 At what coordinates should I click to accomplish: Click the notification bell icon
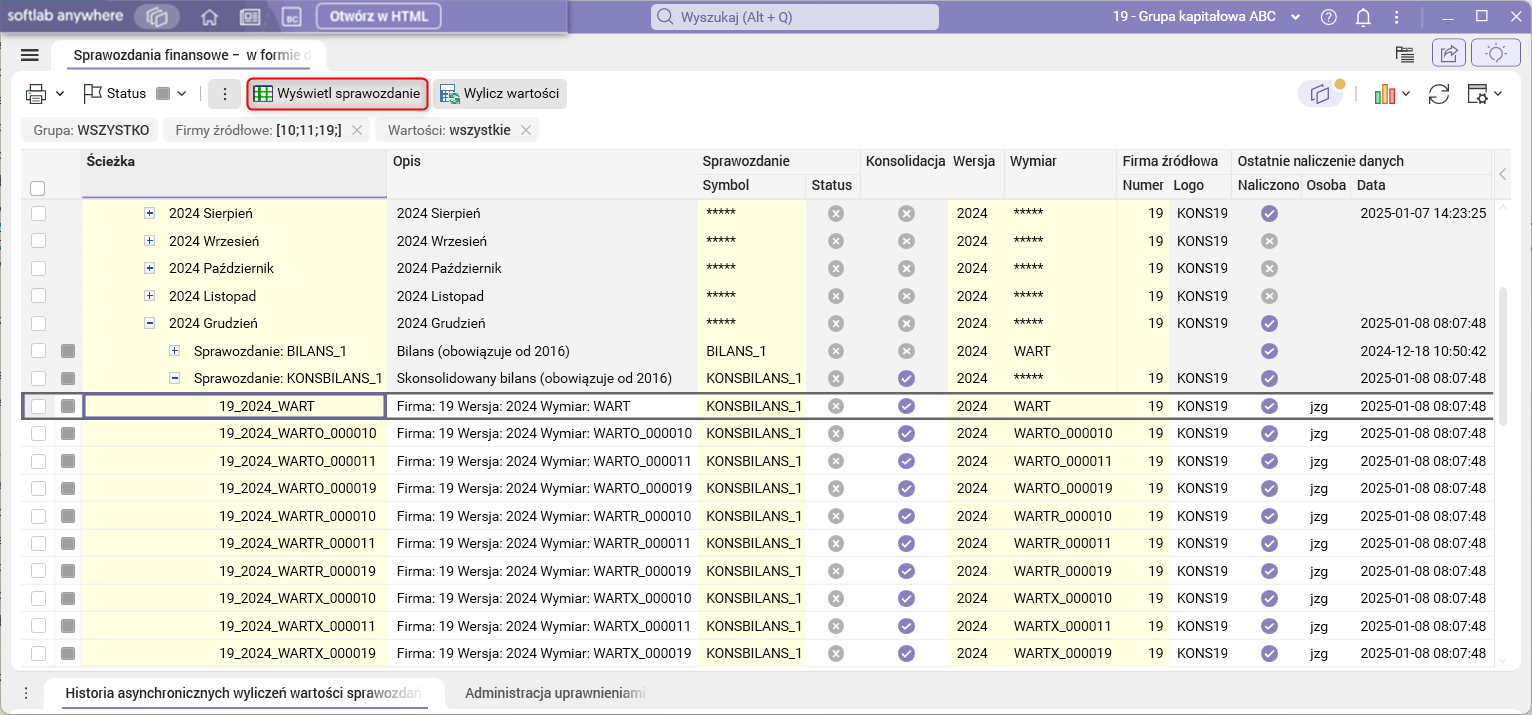pyautogui.click(x=1363, y=17)
